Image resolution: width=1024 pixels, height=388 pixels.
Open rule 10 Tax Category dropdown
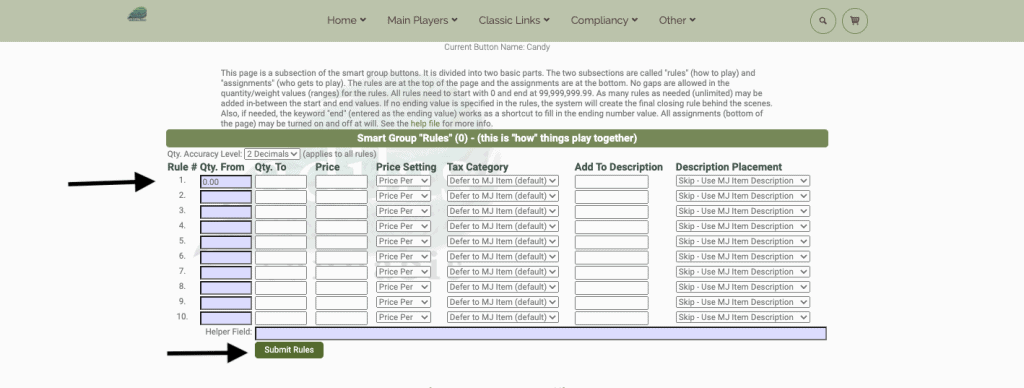point(503,317)
